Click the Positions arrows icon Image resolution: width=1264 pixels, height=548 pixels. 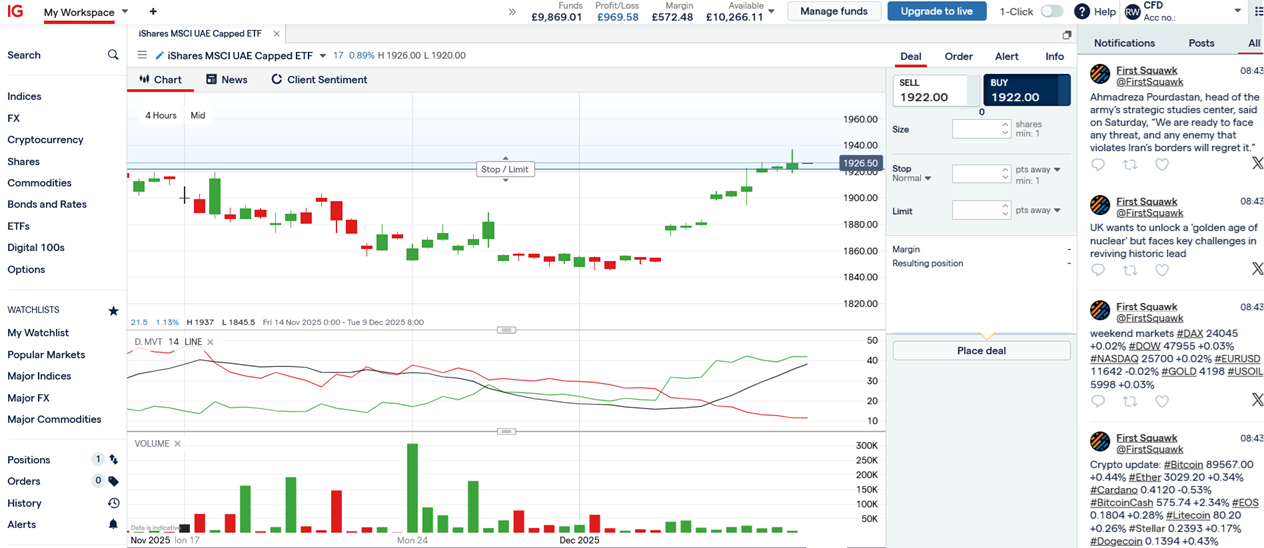coord(114,460)
